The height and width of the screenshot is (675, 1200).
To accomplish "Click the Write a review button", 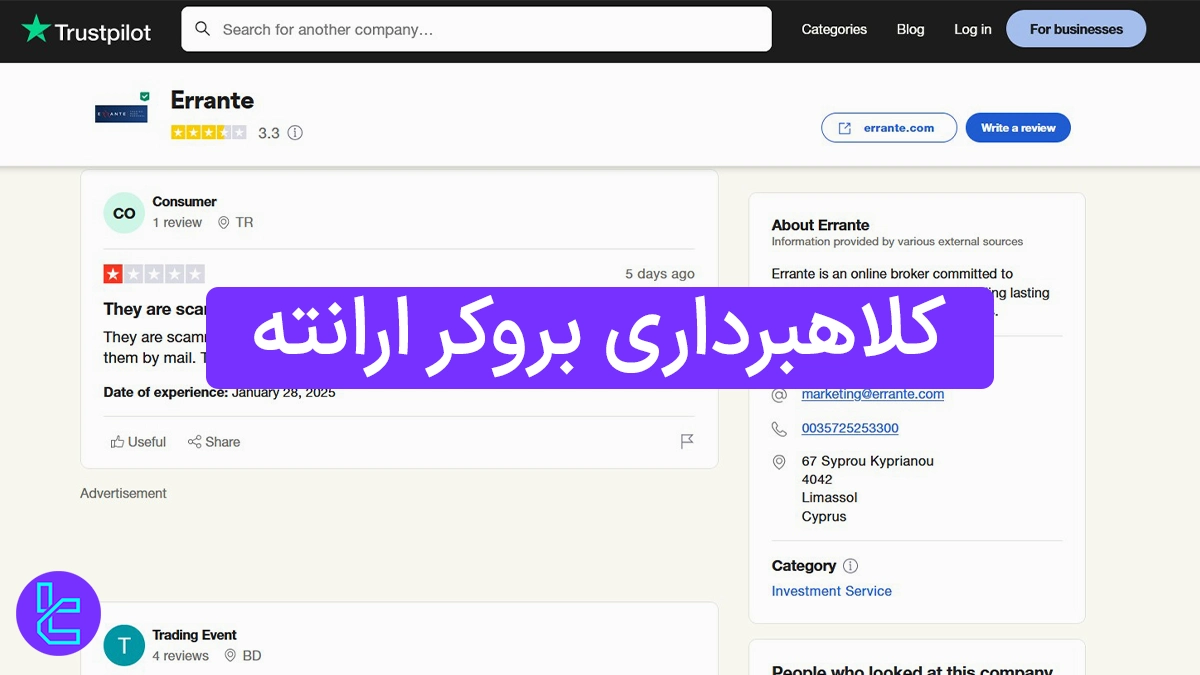I will [1018, 127].
